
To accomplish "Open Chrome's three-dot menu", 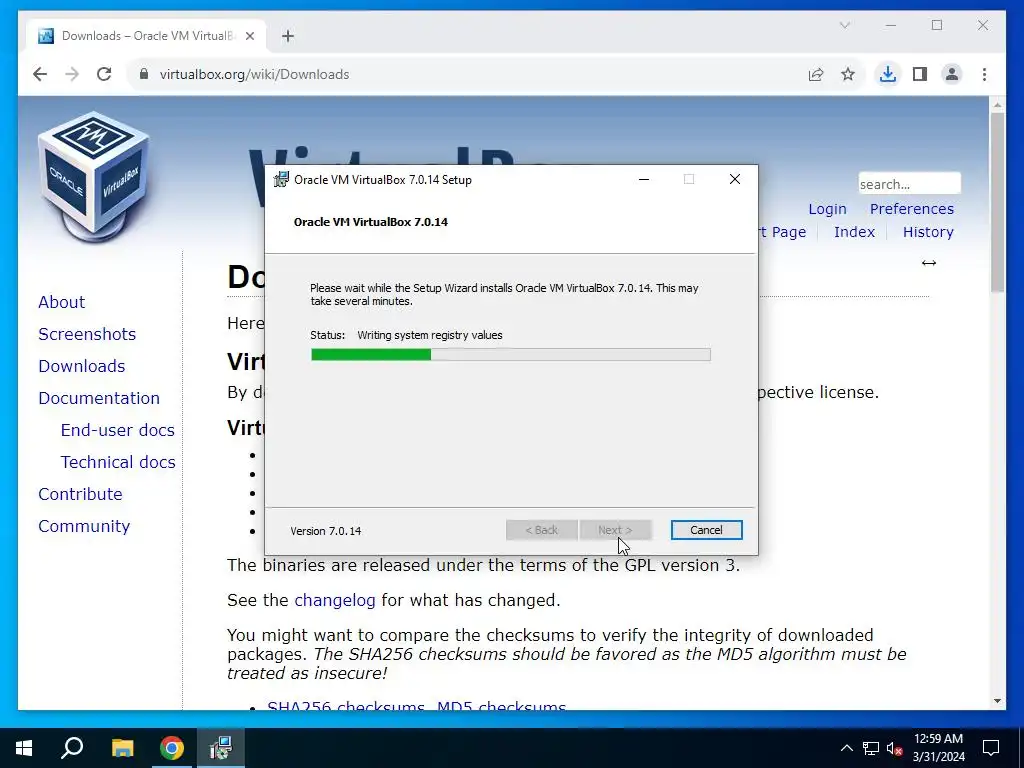I will [x=984, y=74].
